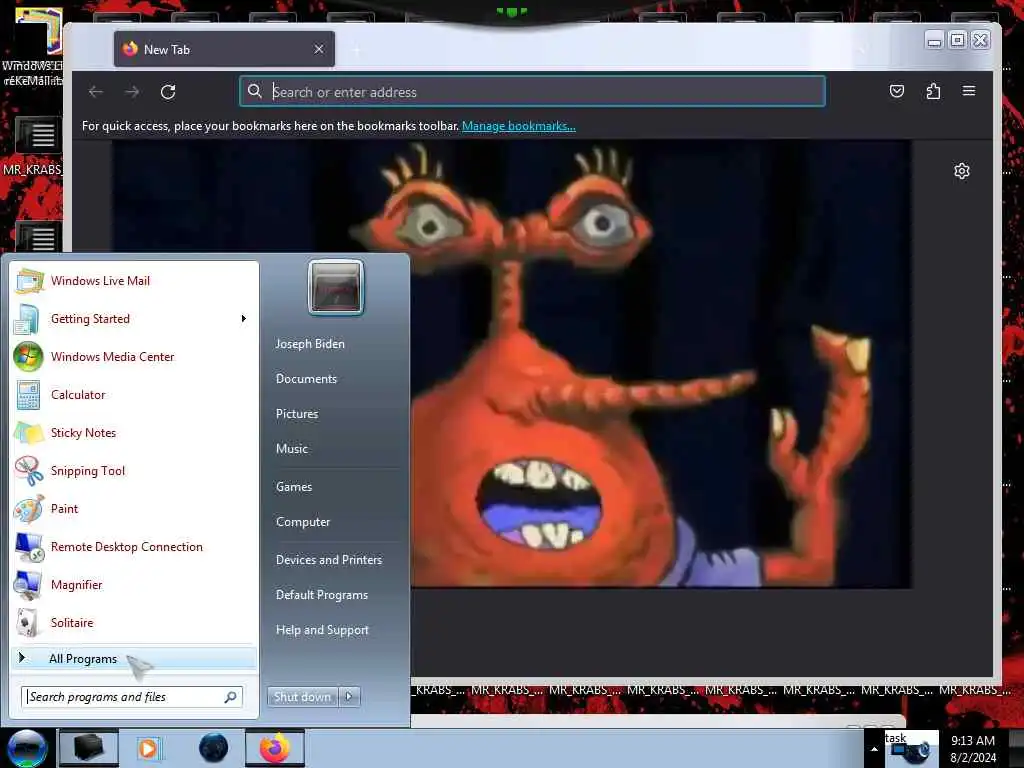Viewport: 1024px width, 768px height.
Task: Open the clock showing 9:13 AM
Action: point(973,749)
